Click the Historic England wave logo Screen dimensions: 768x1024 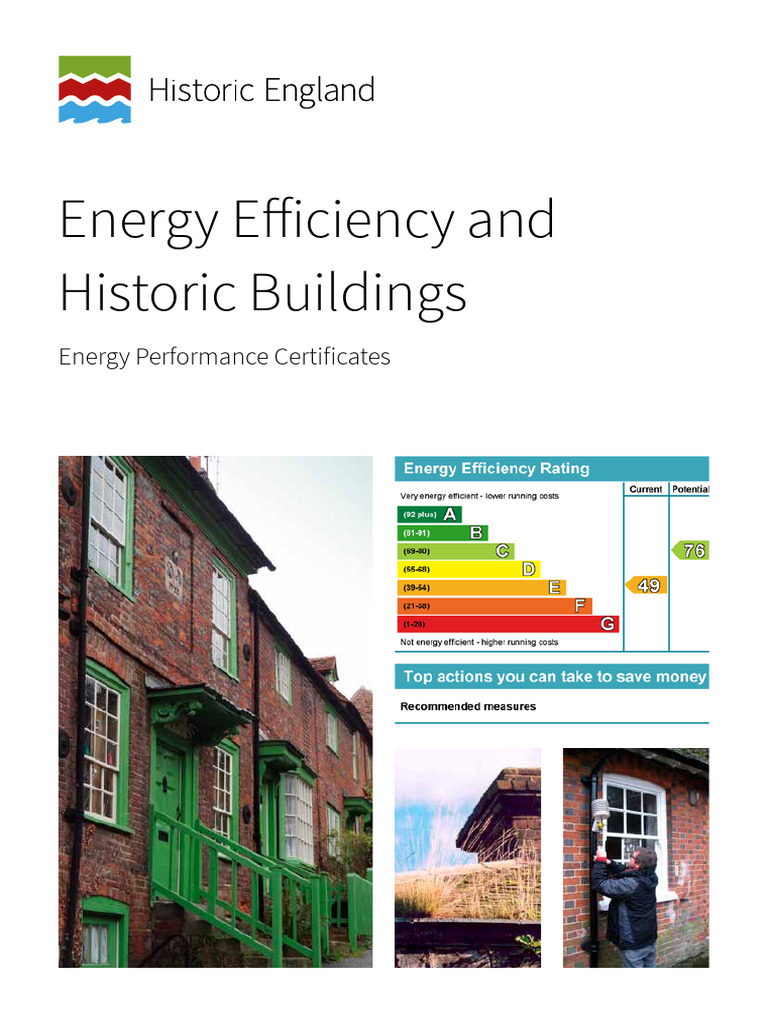pyautogui.click(x=95, y=89)
